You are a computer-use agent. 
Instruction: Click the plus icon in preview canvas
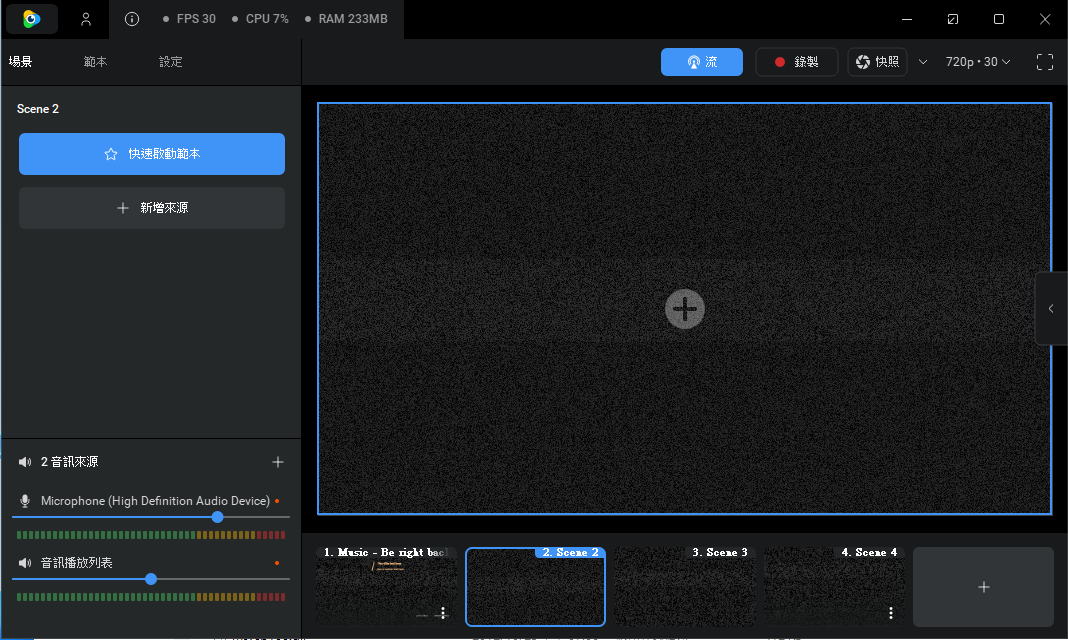[685, 309]
